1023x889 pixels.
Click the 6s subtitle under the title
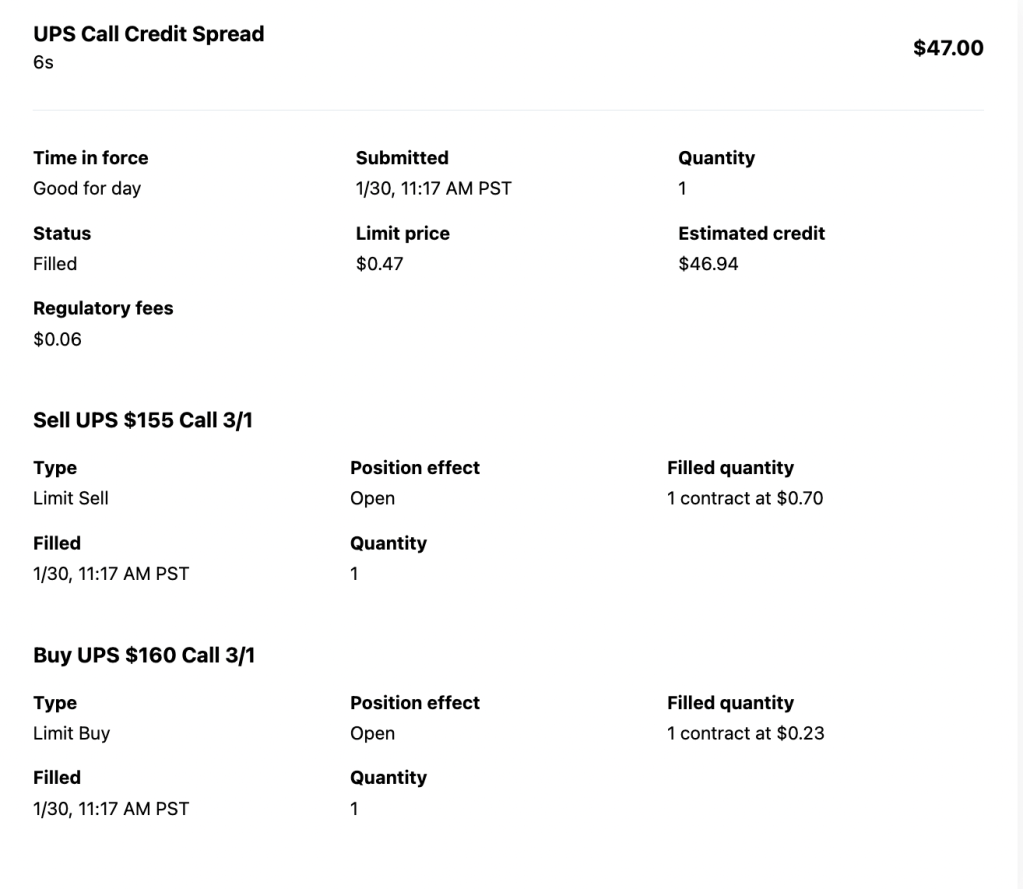pos(44,62)
